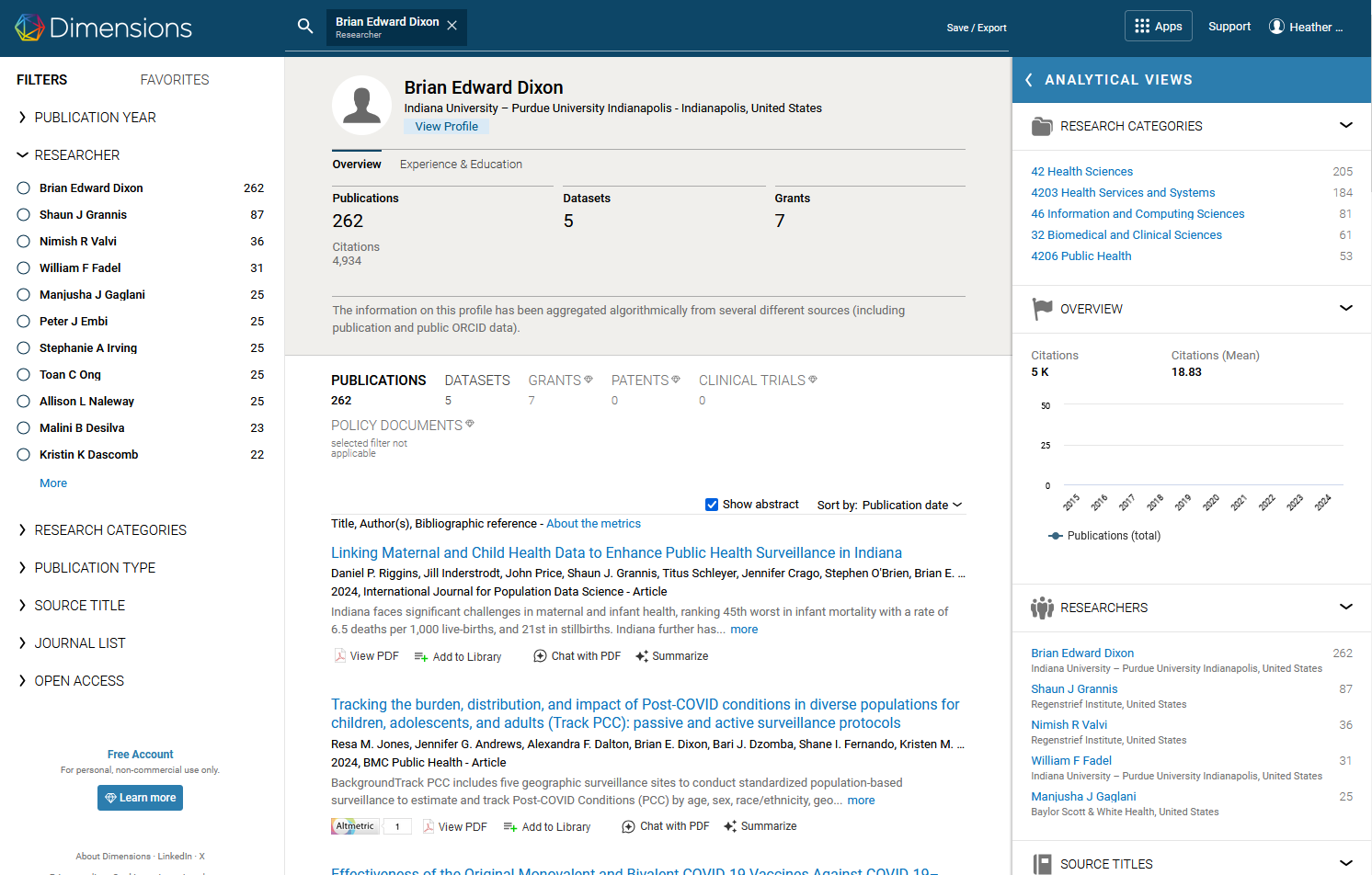Click the Source Titles book icon
1372x875 pixels.
pos(1042,864)
